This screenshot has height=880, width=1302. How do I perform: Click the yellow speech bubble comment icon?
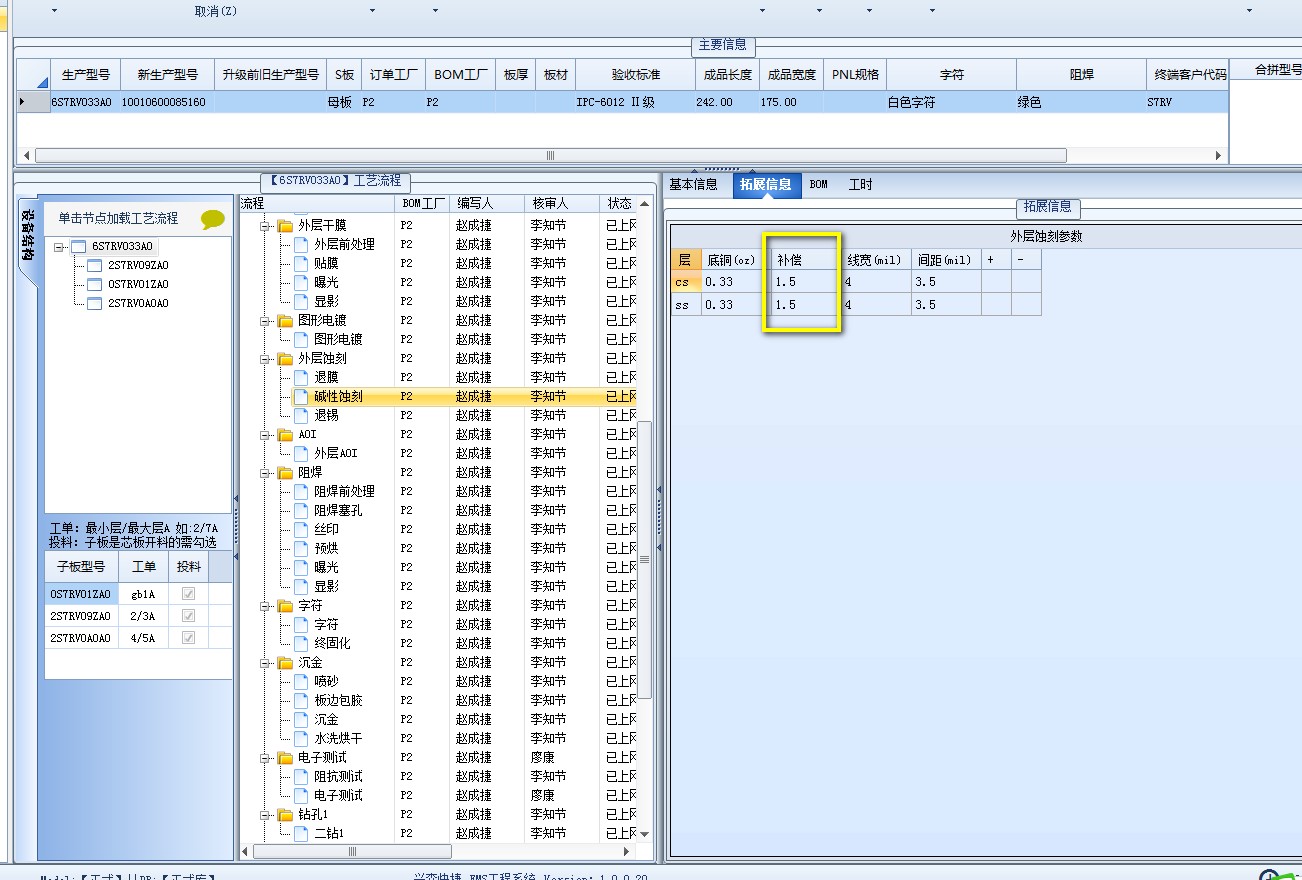tap(213, 220)
